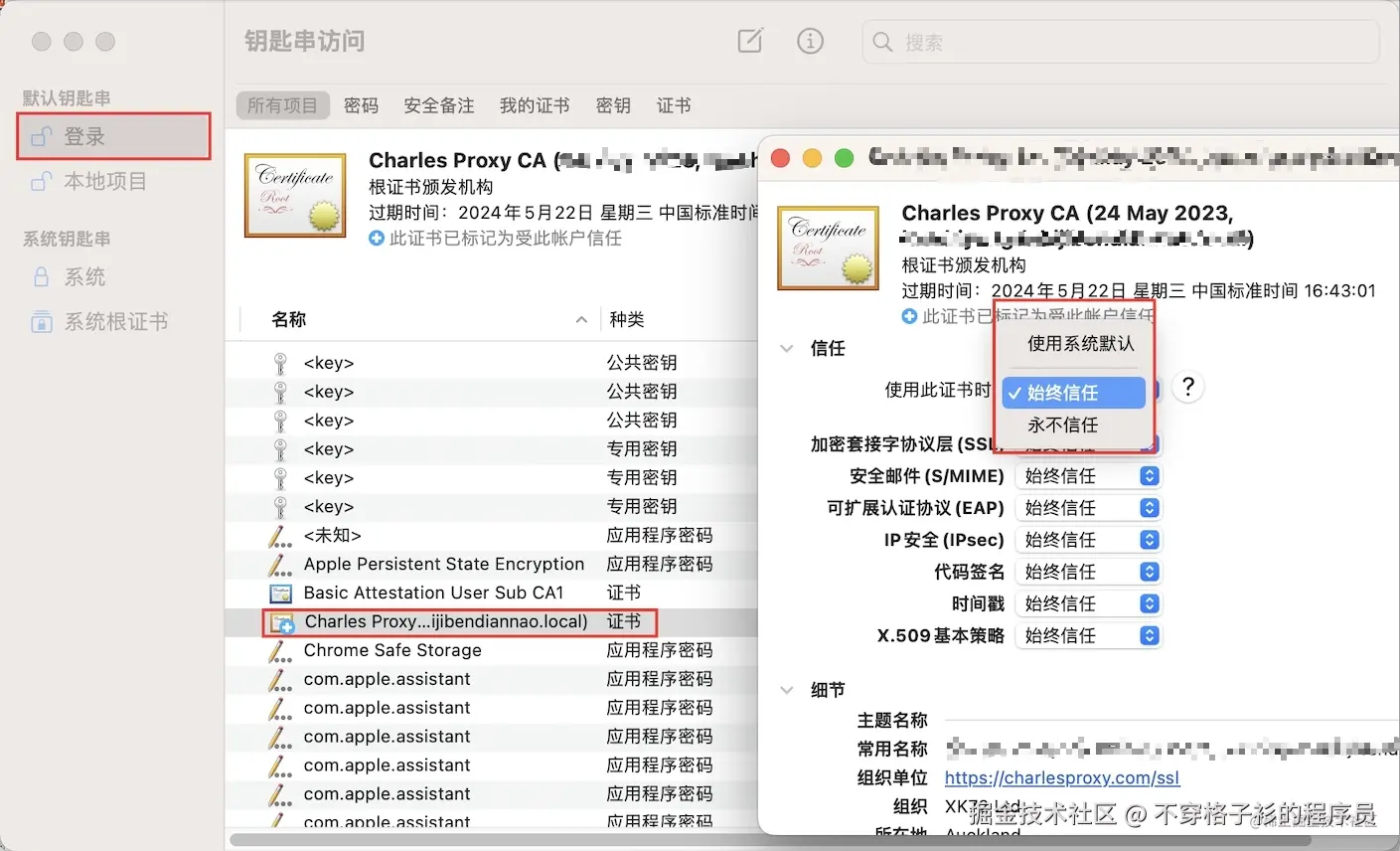Click the pencil icon of Chrome Safe Storage
This screenshot has height=851, width=1400.
pos(280,651)
